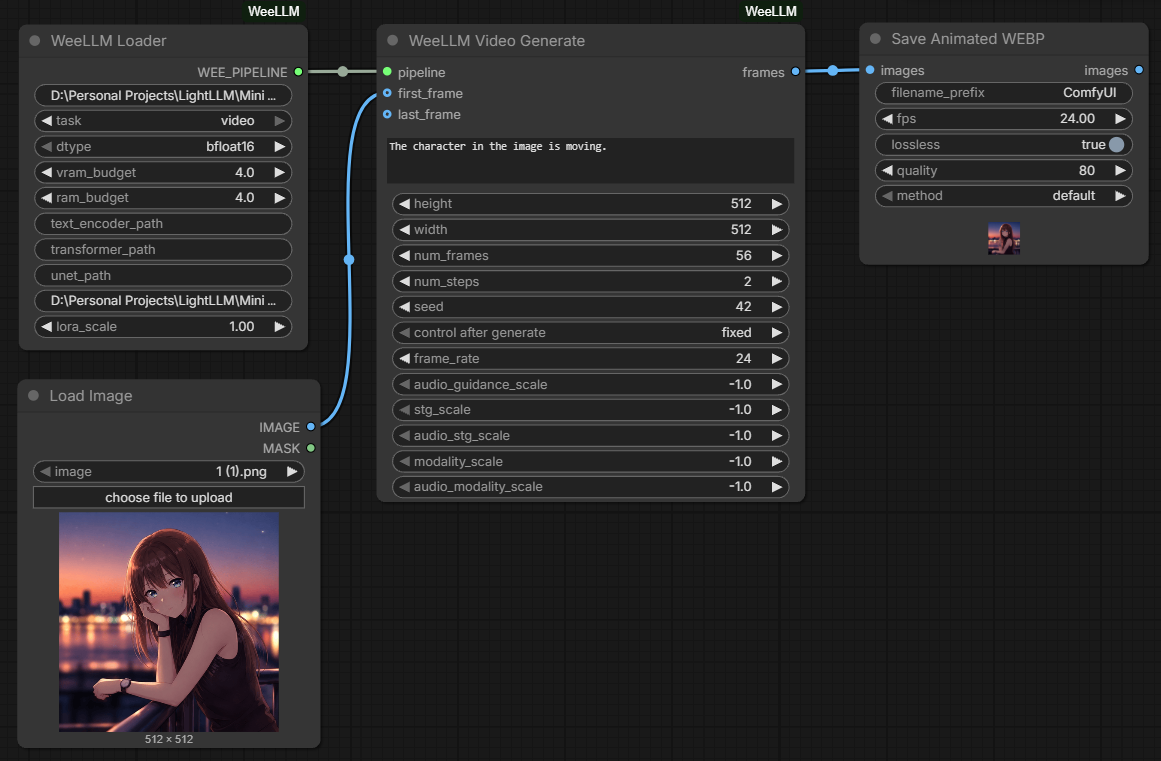This screenshot has height=761, width=1161.
Task: Click the IMAGE output socket on Load Image
Action: point(311,426)
